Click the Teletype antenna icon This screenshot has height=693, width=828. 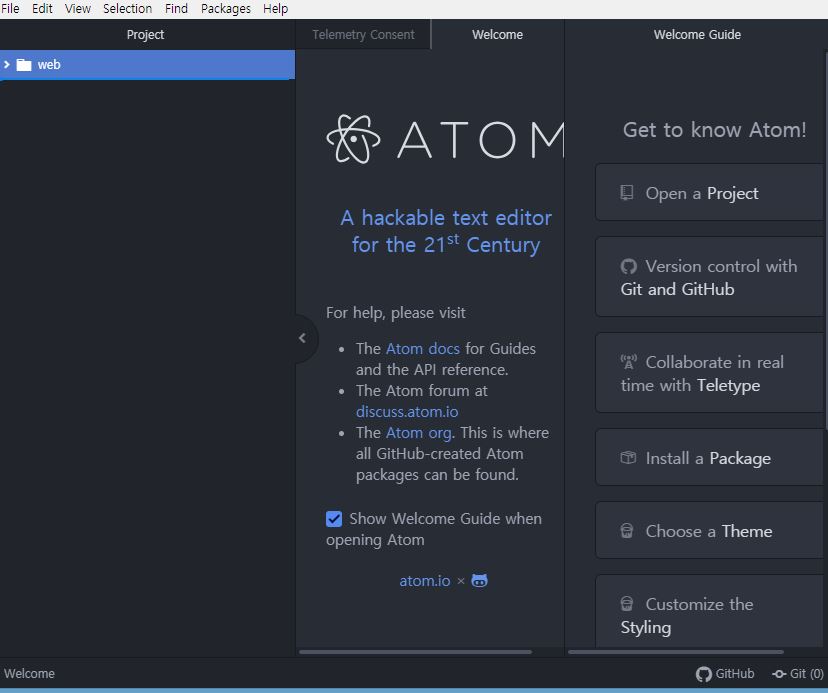628,362
